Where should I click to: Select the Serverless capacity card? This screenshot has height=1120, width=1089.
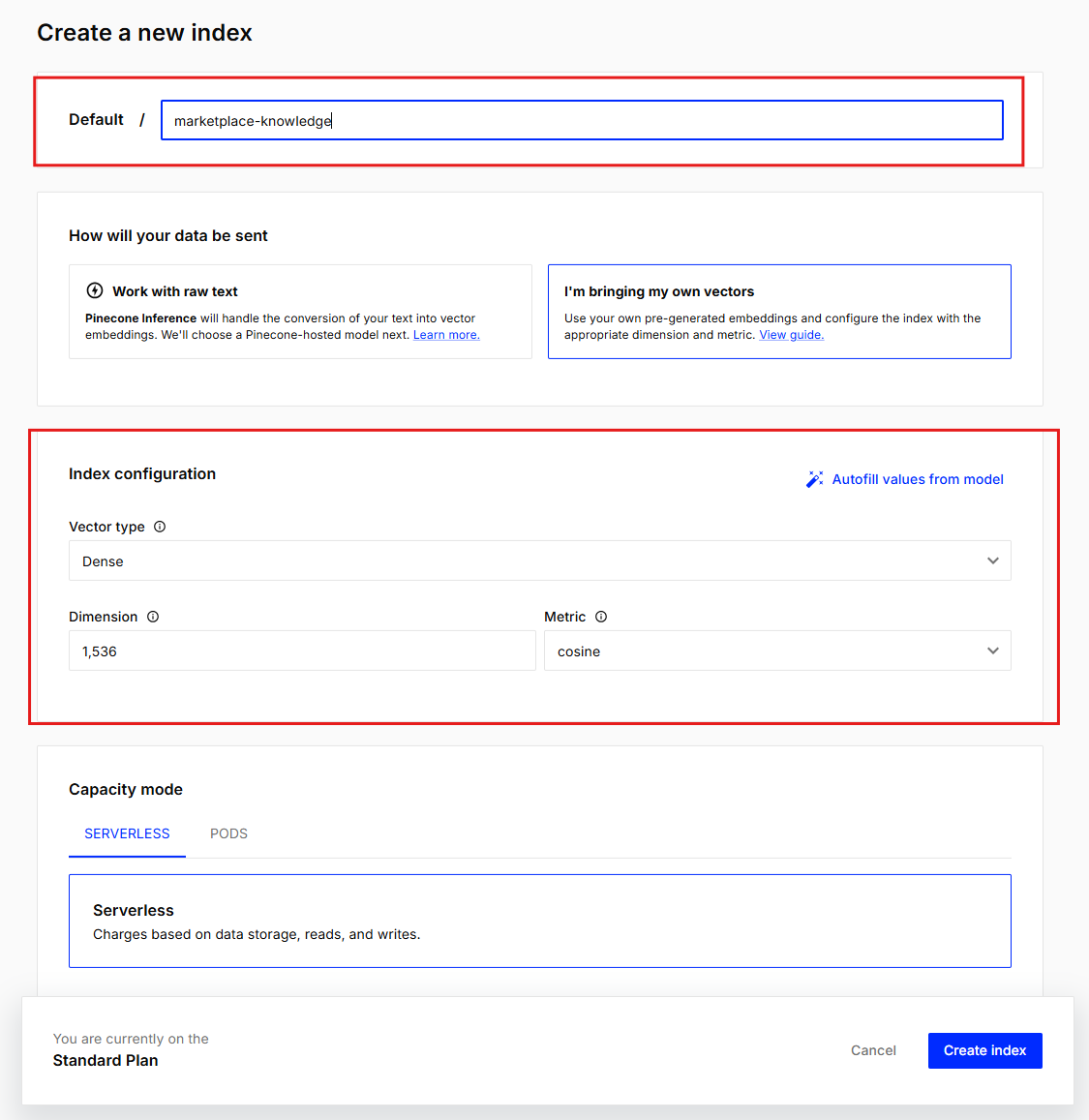coord(539,921)
